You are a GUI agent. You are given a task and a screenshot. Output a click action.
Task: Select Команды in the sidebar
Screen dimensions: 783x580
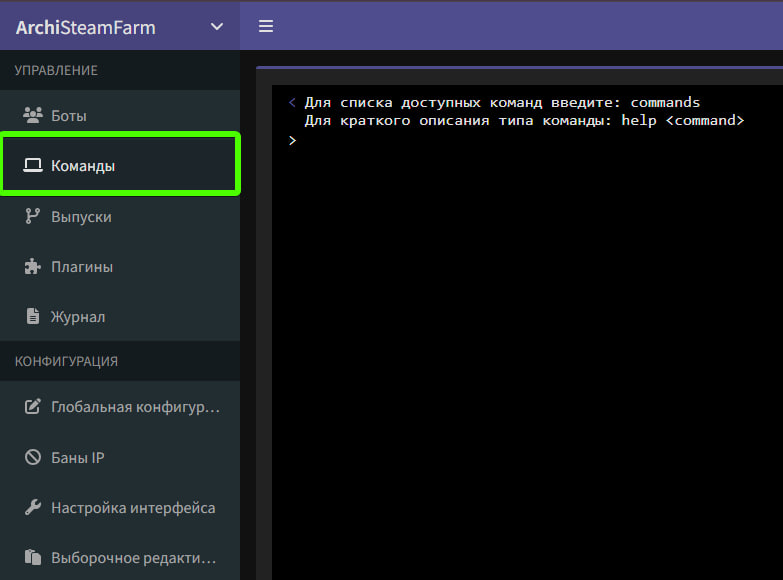(83, 166)
